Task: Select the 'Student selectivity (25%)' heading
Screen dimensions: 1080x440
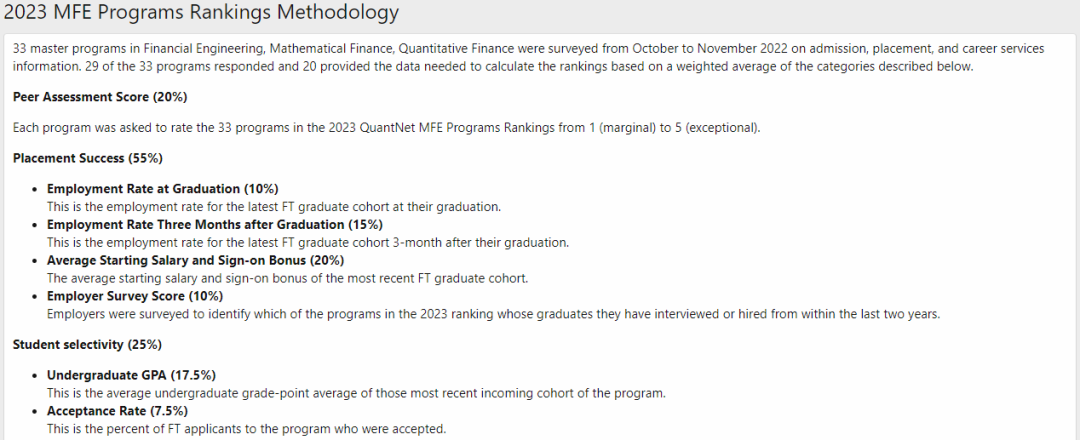Action: 87,344
